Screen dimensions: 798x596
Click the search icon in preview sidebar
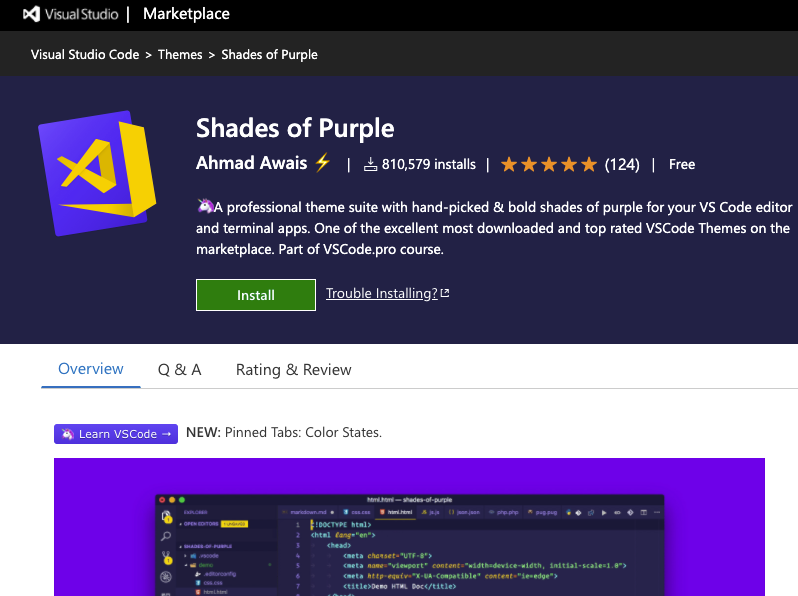[166, 536]
